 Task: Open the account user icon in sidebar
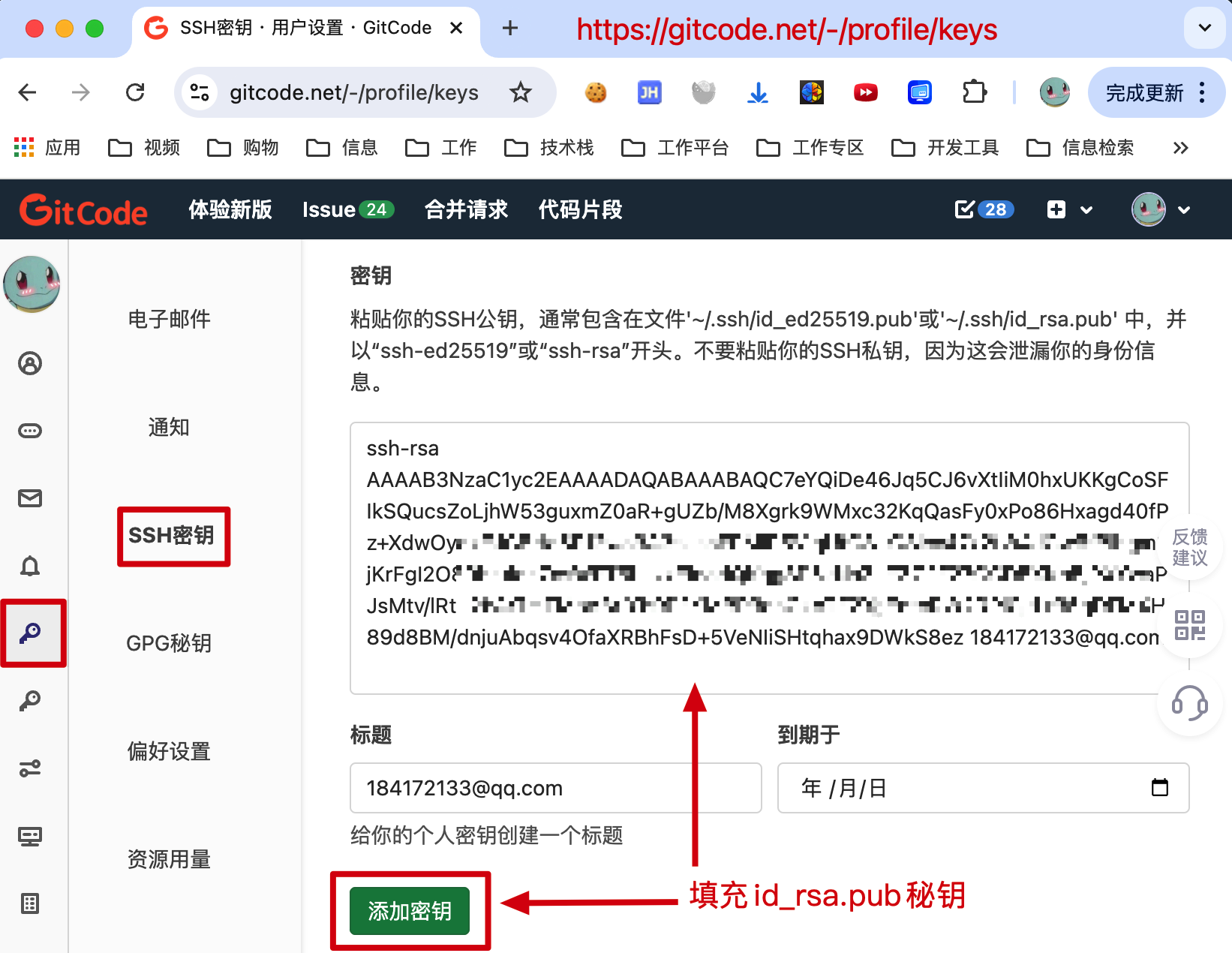pos(30,363)
